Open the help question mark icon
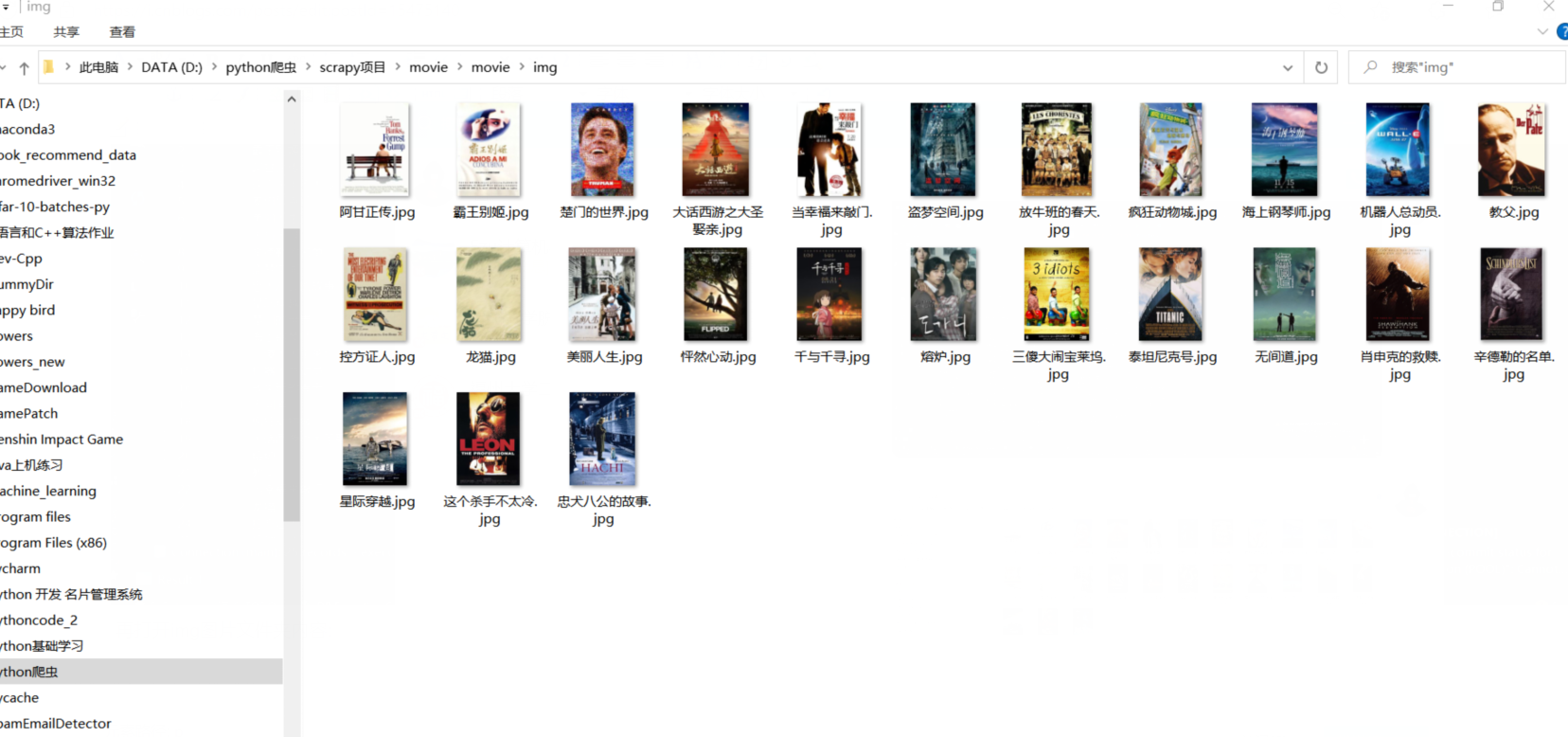This screenshot has height=737, width=1568. click(1562, 31)
